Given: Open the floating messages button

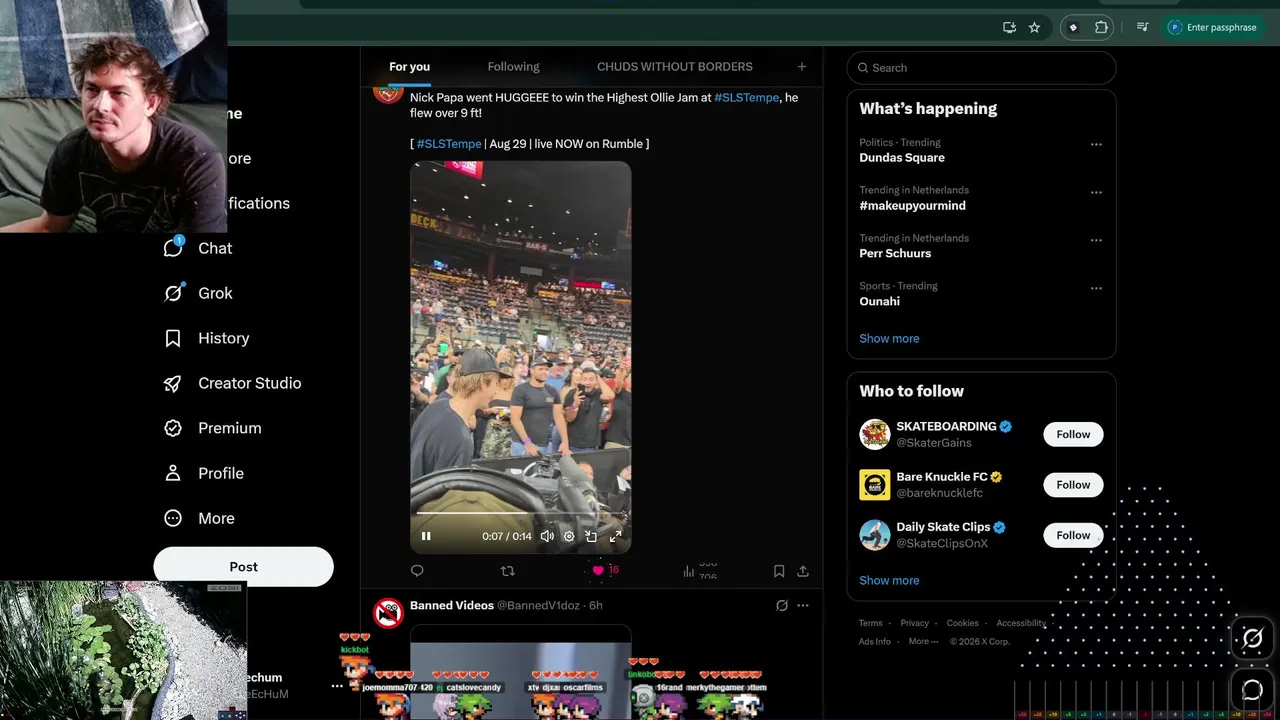Looking at the screenshot, I should 1252,689.
